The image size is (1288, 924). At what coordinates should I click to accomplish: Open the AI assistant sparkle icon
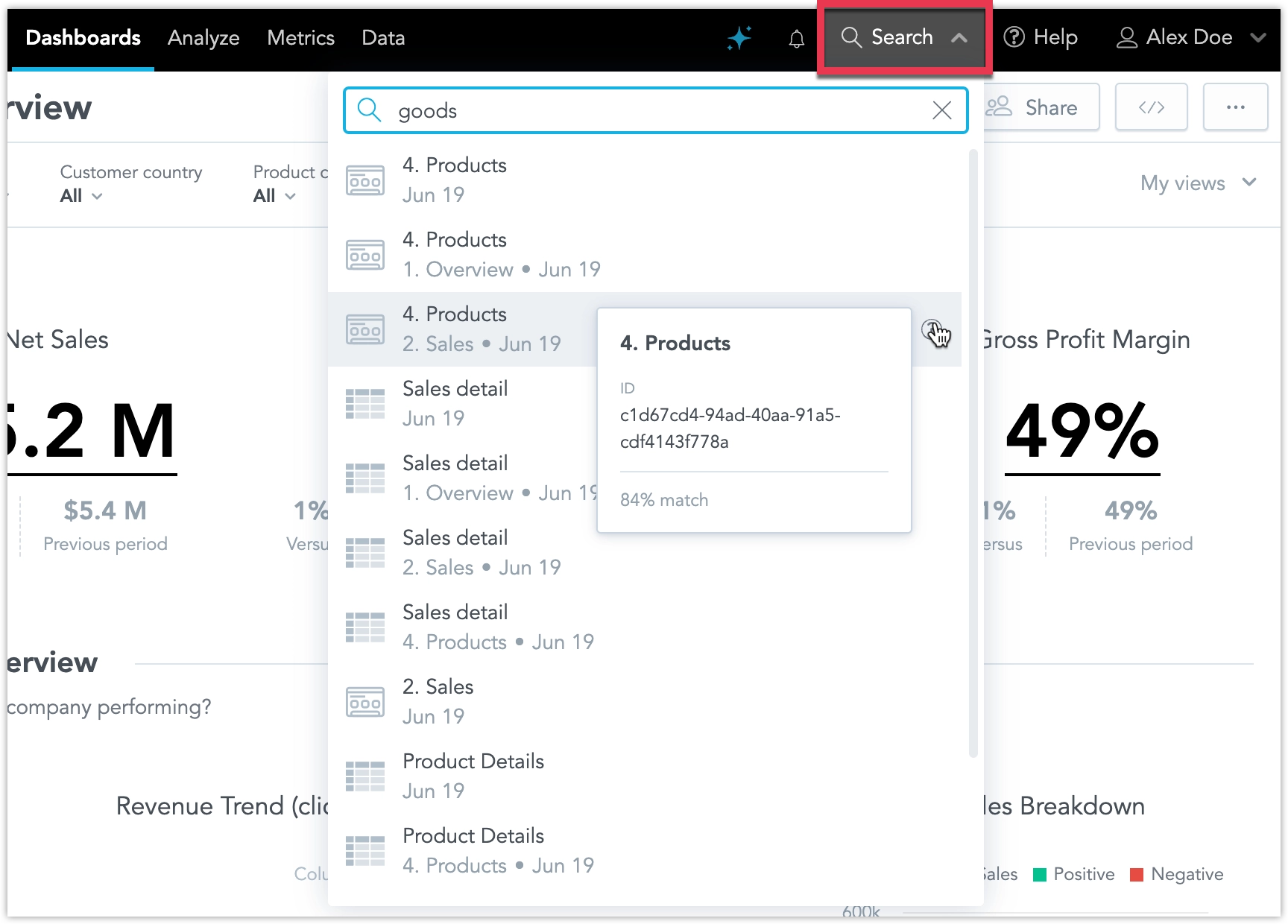pos(739,37)
